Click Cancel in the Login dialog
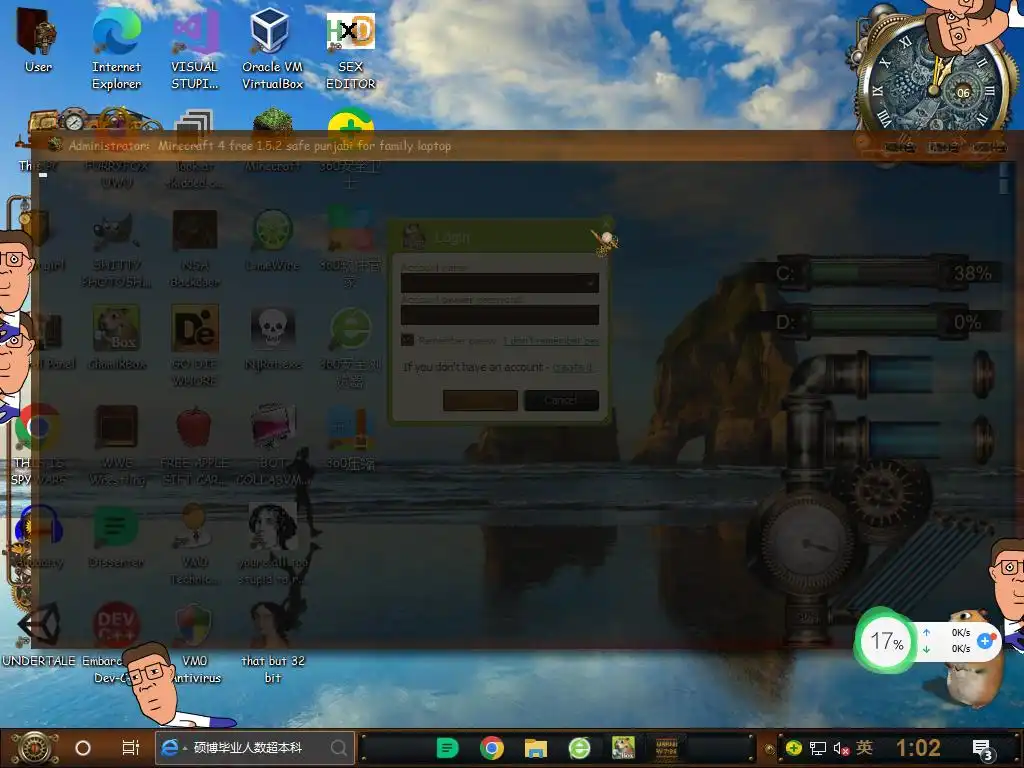 coord(561,400)
